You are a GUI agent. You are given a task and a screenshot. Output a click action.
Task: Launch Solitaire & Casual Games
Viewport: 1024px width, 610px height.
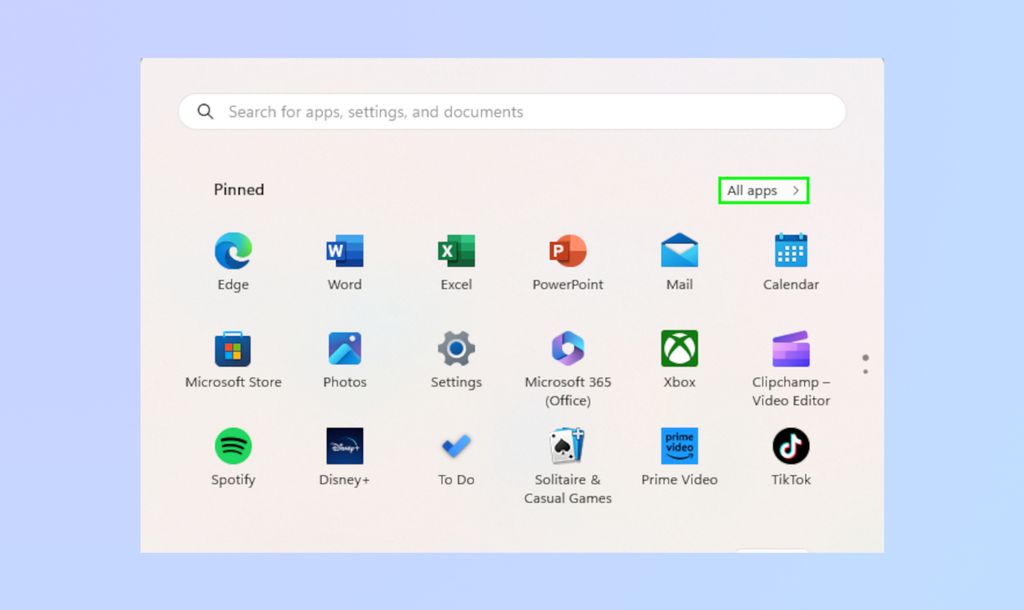click(567, 447)
